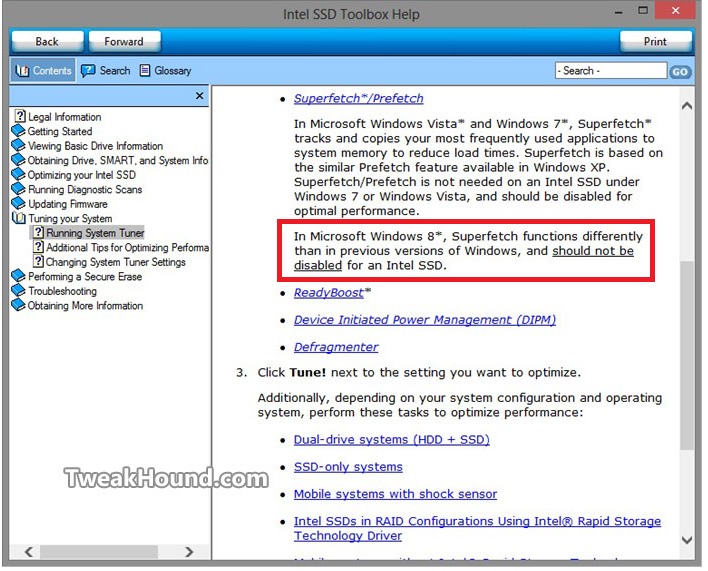Select Legal Information in contents tree
This screenshot has height=571, width=708.
click(65, 117)
